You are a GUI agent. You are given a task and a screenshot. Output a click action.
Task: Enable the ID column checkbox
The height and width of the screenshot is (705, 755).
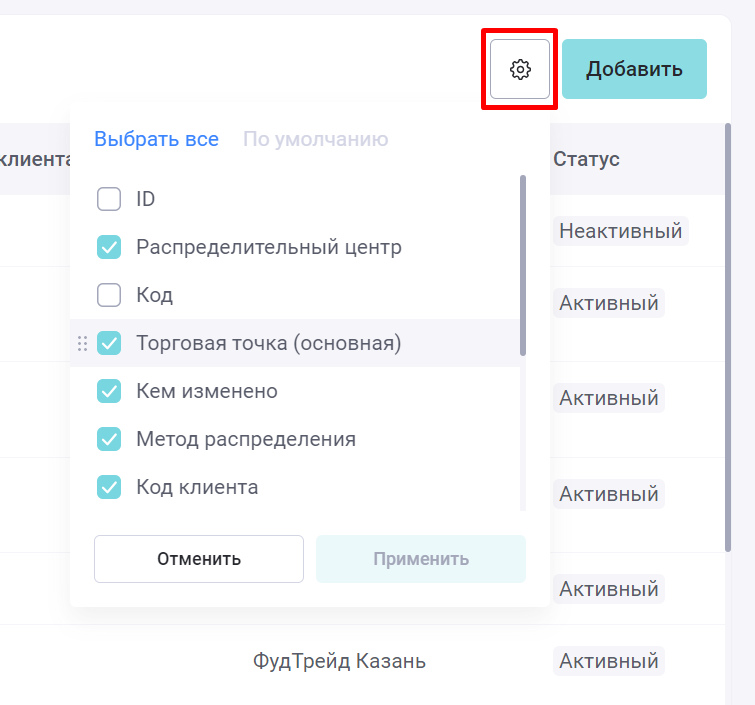click(x=109, y=199)
